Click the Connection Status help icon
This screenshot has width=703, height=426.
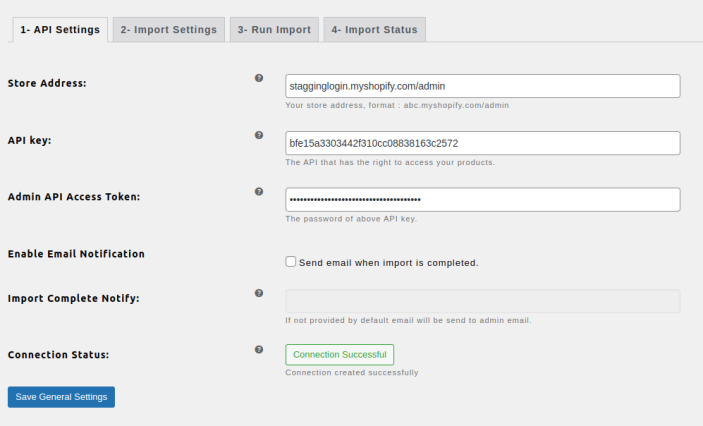tap(259, 350)
